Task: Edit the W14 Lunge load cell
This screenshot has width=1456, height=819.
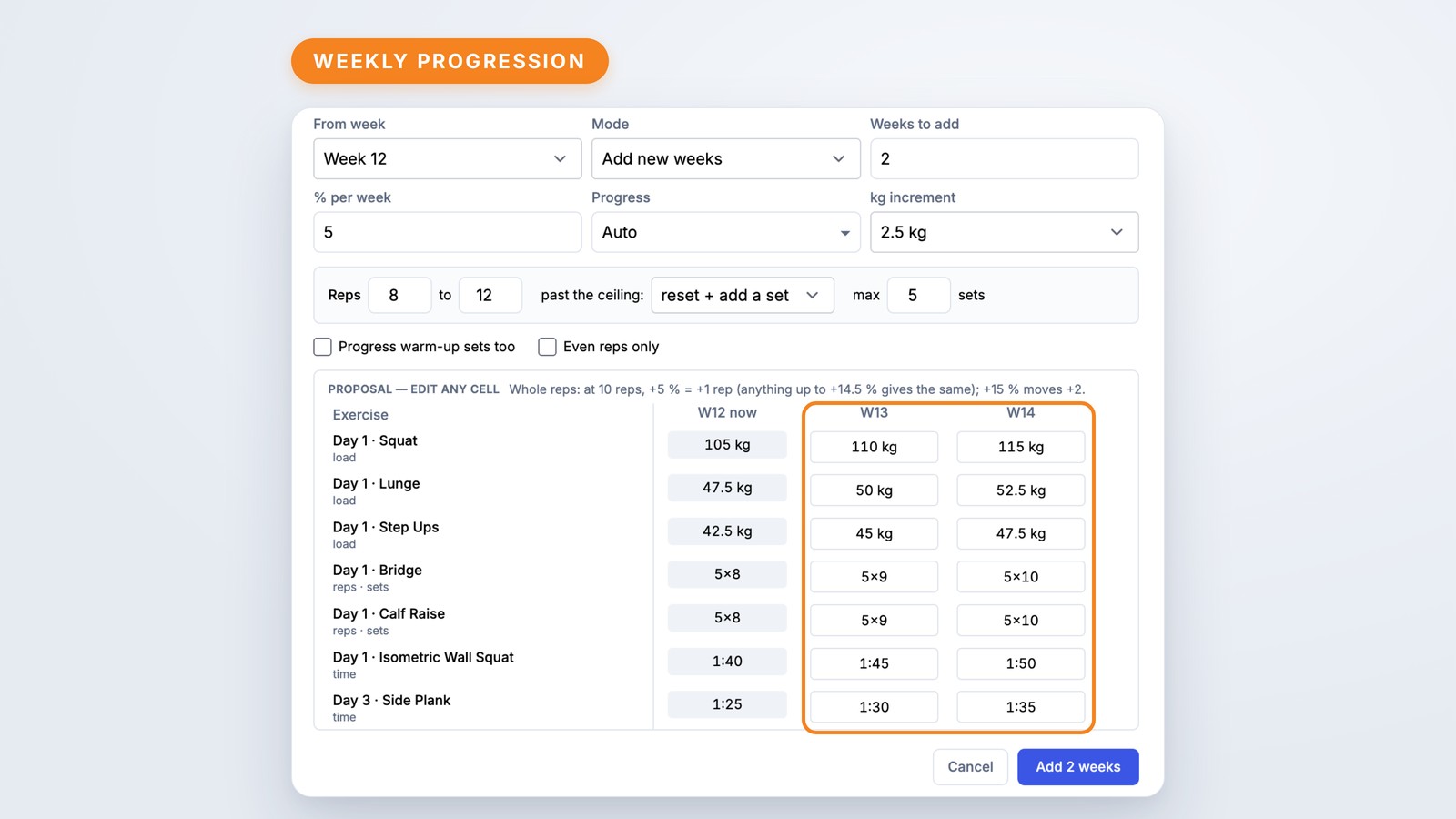Action: (1021, 490)
